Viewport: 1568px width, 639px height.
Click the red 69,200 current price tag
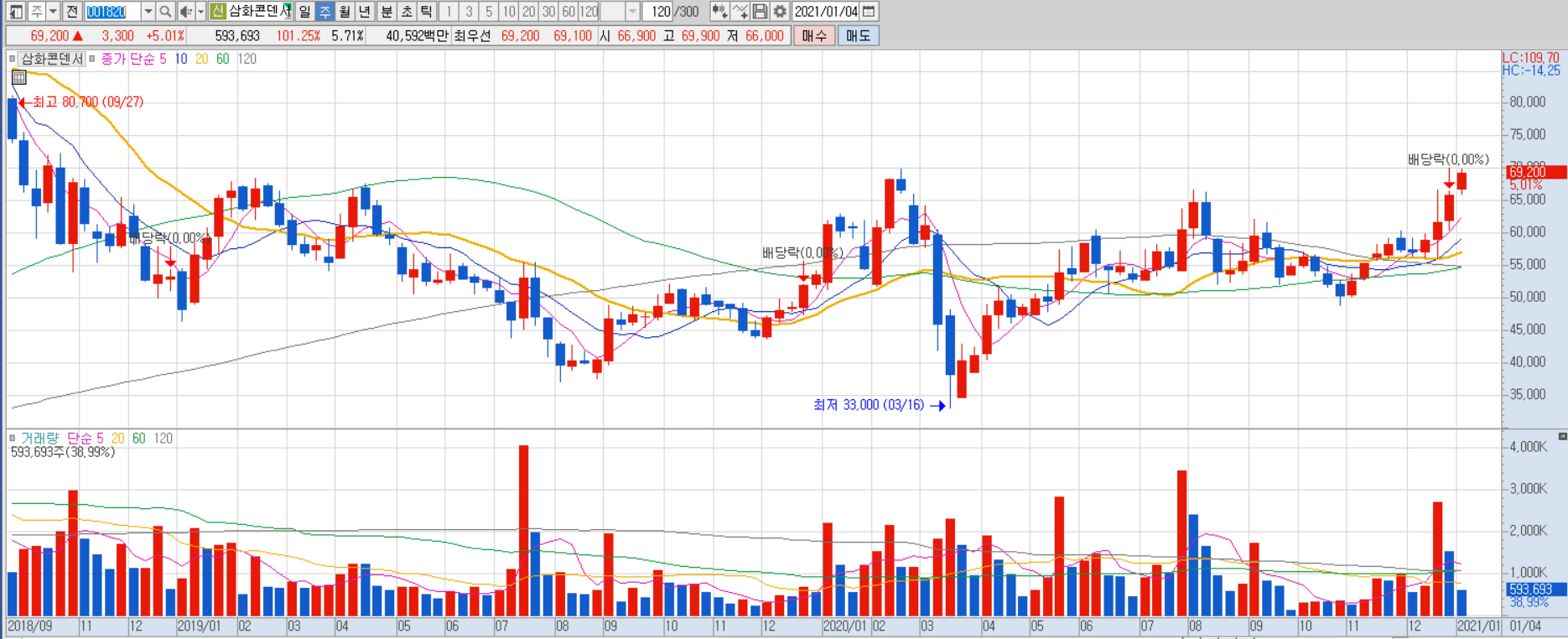[x=1534, y=172]
